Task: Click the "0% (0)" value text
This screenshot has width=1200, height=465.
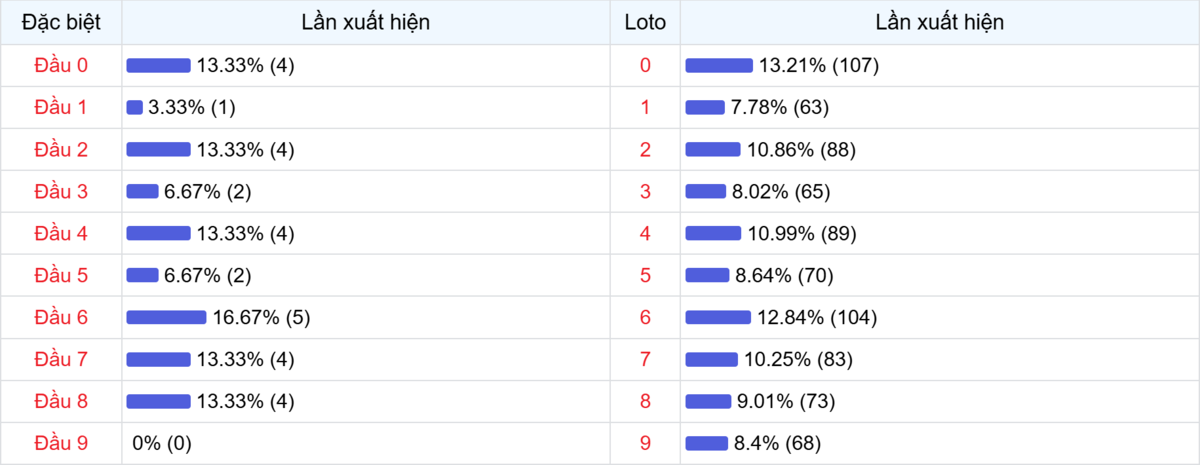Action: click(162, 443)
